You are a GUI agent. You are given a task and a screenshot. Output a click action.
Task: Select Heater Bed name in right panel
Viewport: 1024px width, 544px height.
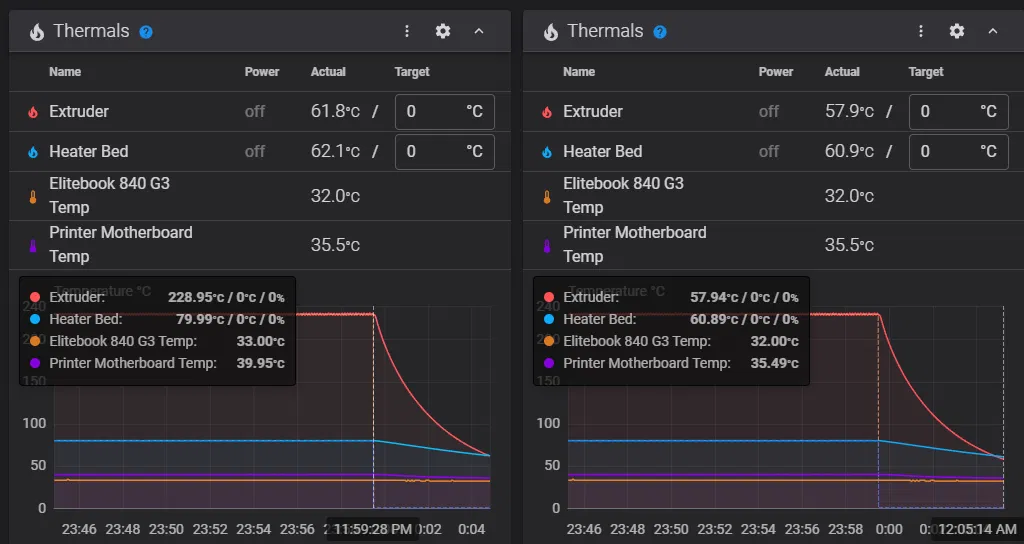(603, 152)
